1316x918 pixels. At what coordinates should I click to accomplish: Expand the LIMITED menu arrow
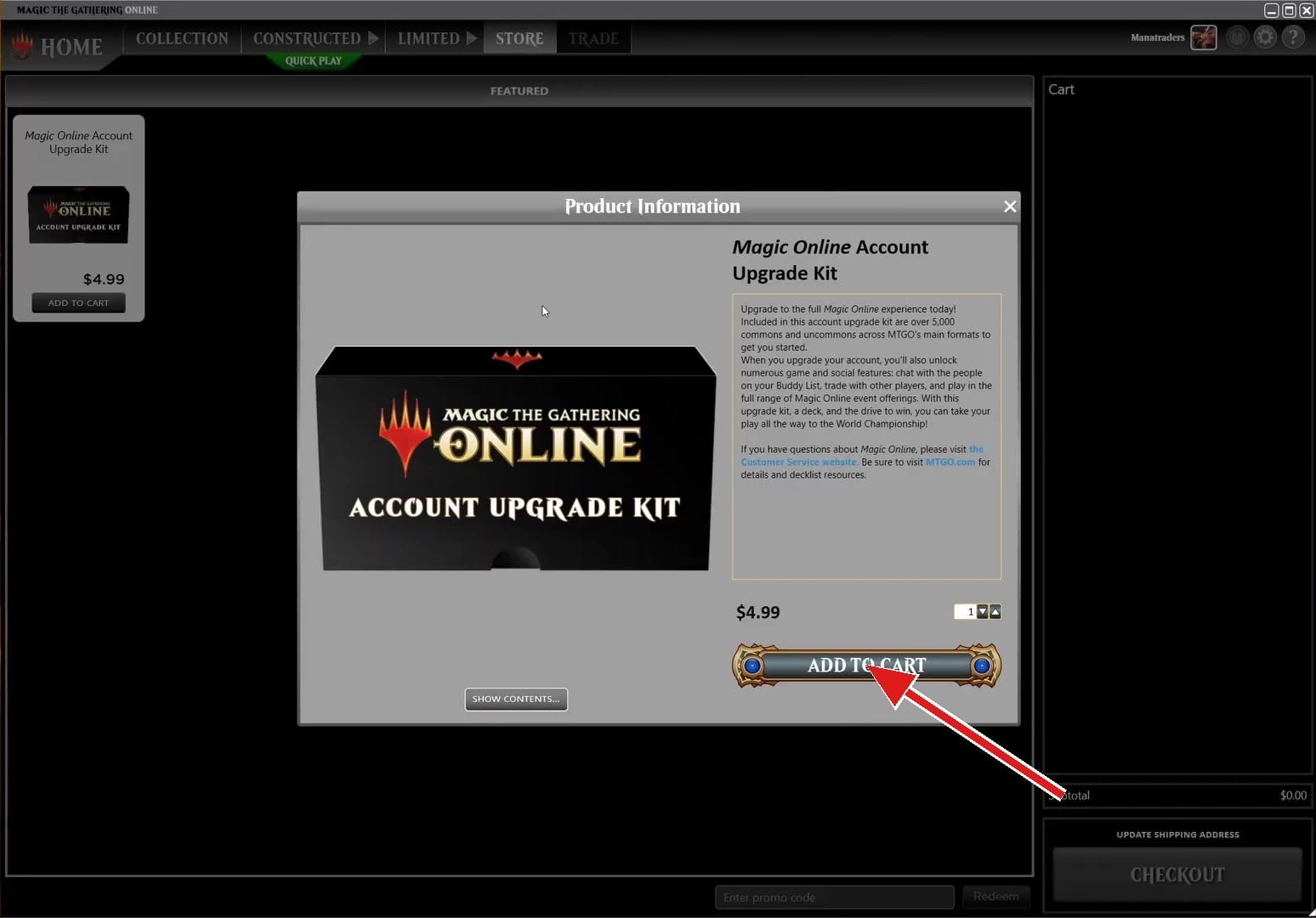(472, 38)
